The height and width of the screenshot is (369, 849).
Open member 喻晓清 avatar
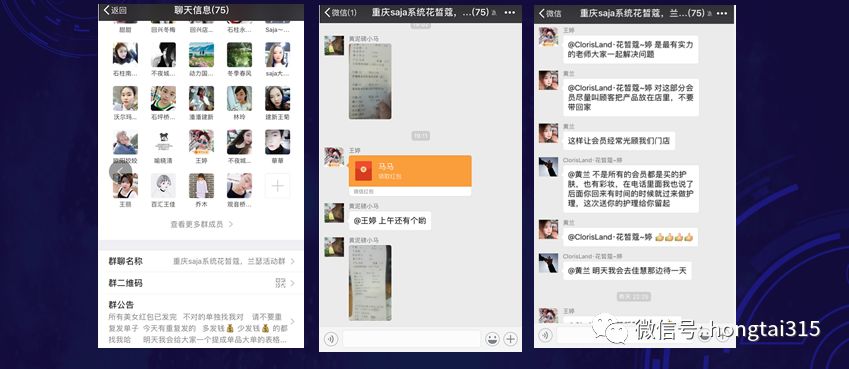click(163, 142)
